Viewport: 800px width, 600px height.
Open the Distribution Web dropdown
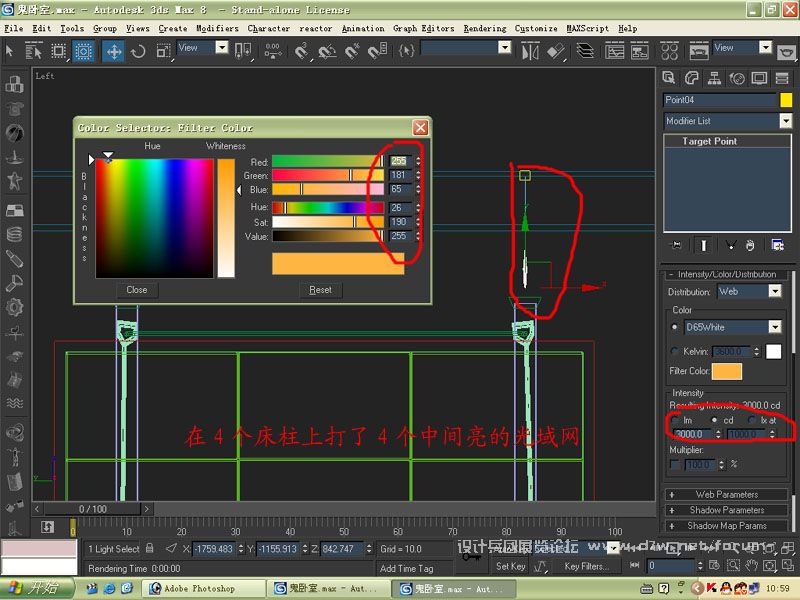(x=774, y=291)
